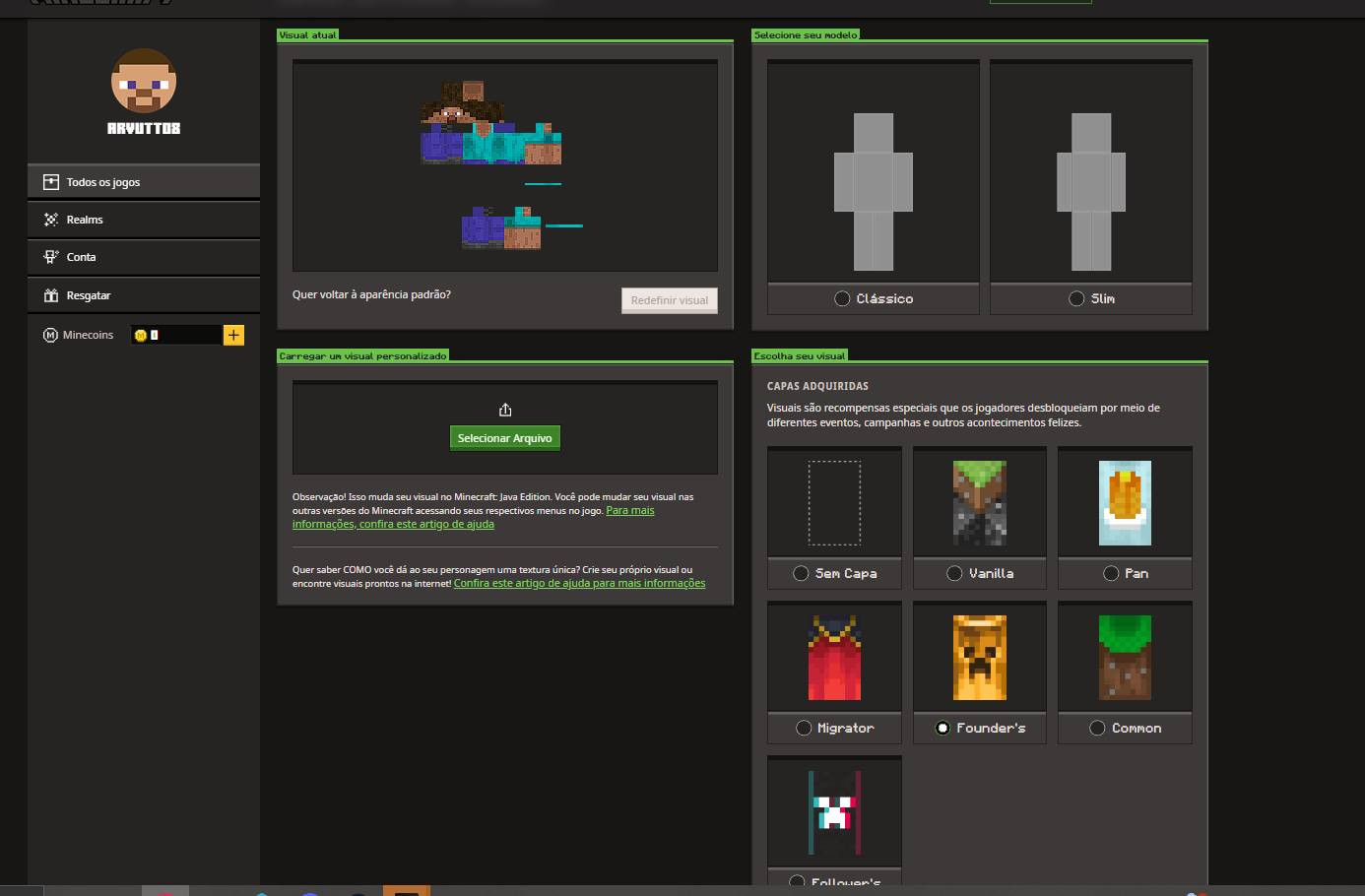Select the Migrator cape radio button
The image size is (1365, 896).
click(x=804, y=728)
